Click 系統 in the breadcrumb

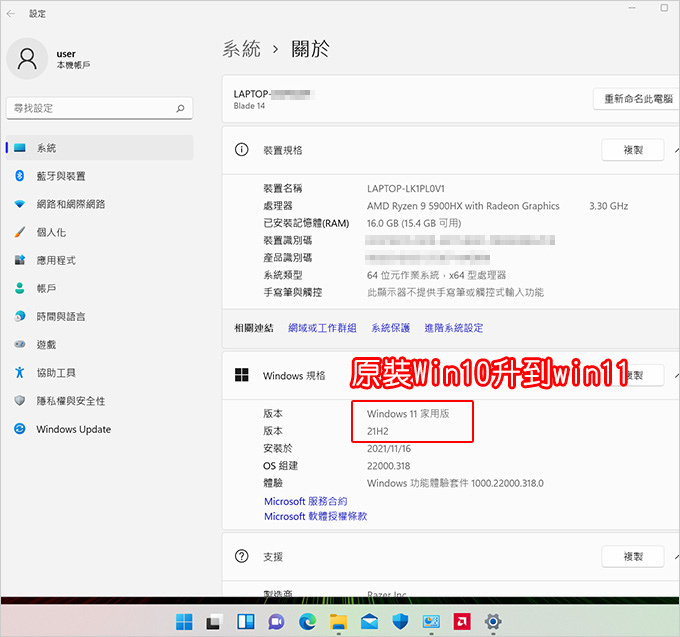pyautogui.click(x=242, y=49)
